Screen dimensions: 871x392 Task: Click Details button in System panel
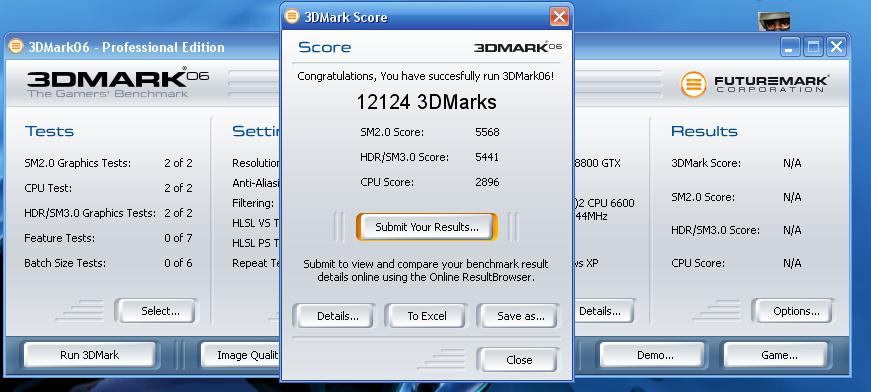point(603,311)
